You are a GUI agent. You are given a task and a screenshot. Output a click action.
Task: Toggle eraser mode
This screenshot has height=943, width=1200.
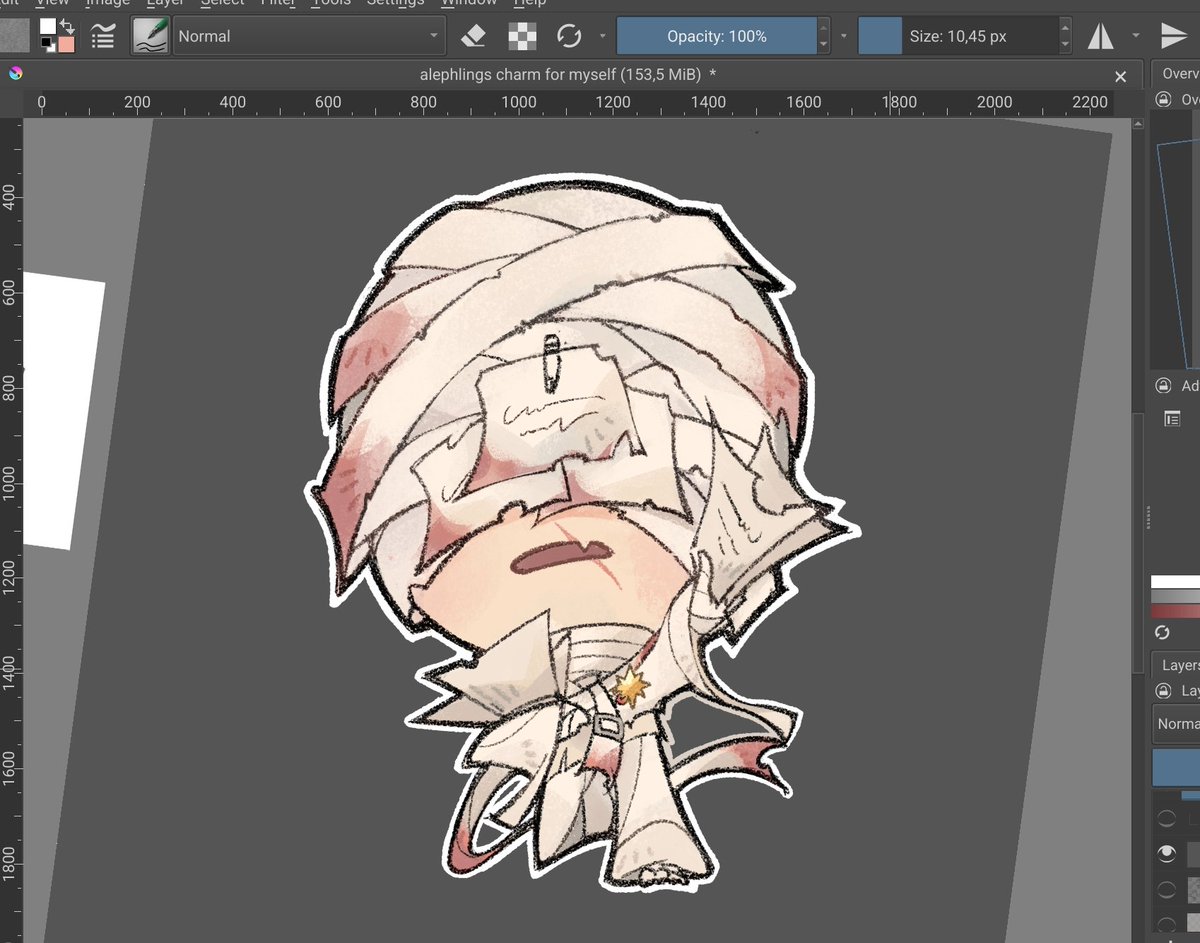pos(473,36)
